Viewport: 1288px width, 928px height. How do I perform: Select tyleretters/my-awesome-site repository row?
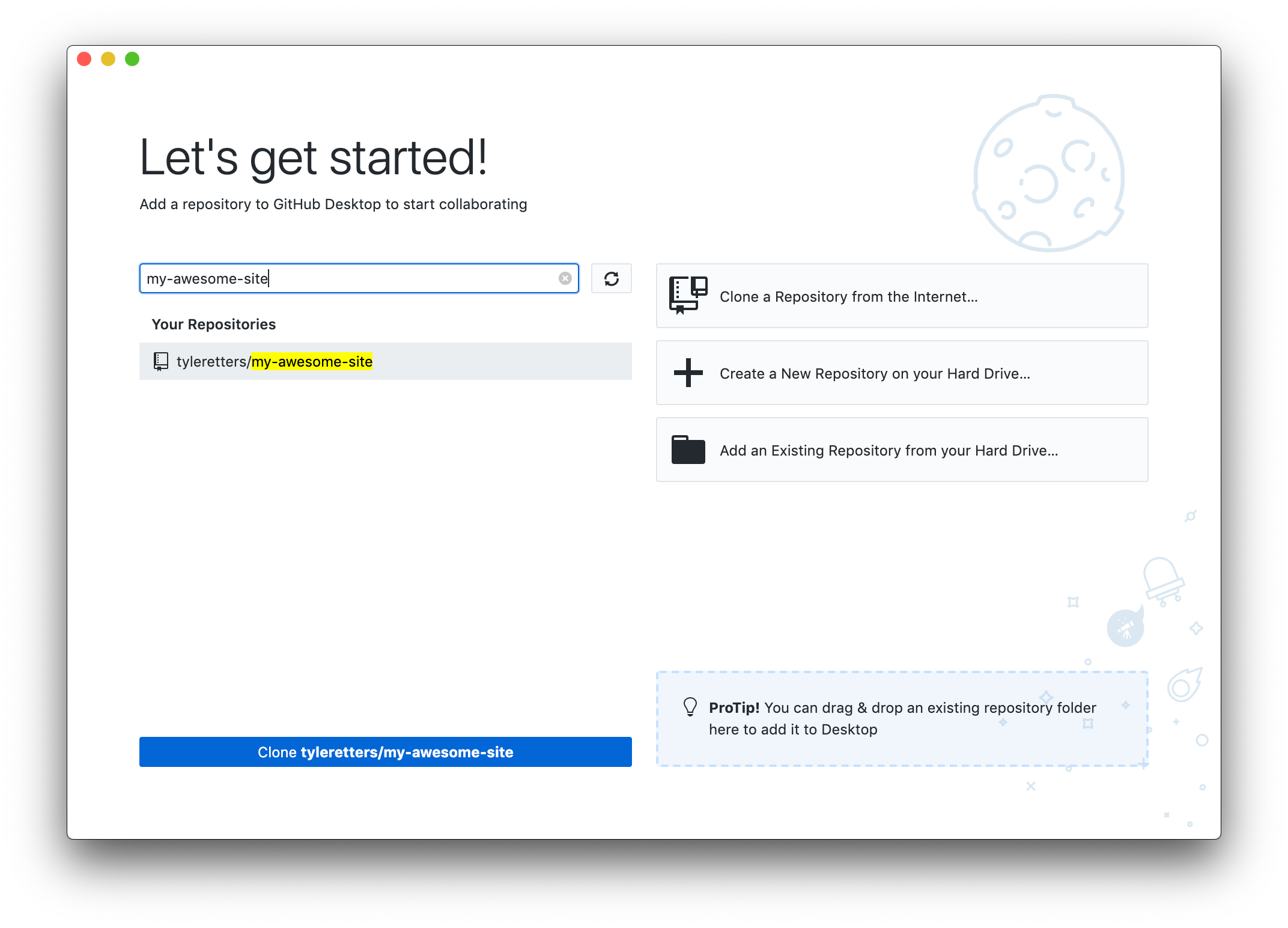tap(385, 361)
